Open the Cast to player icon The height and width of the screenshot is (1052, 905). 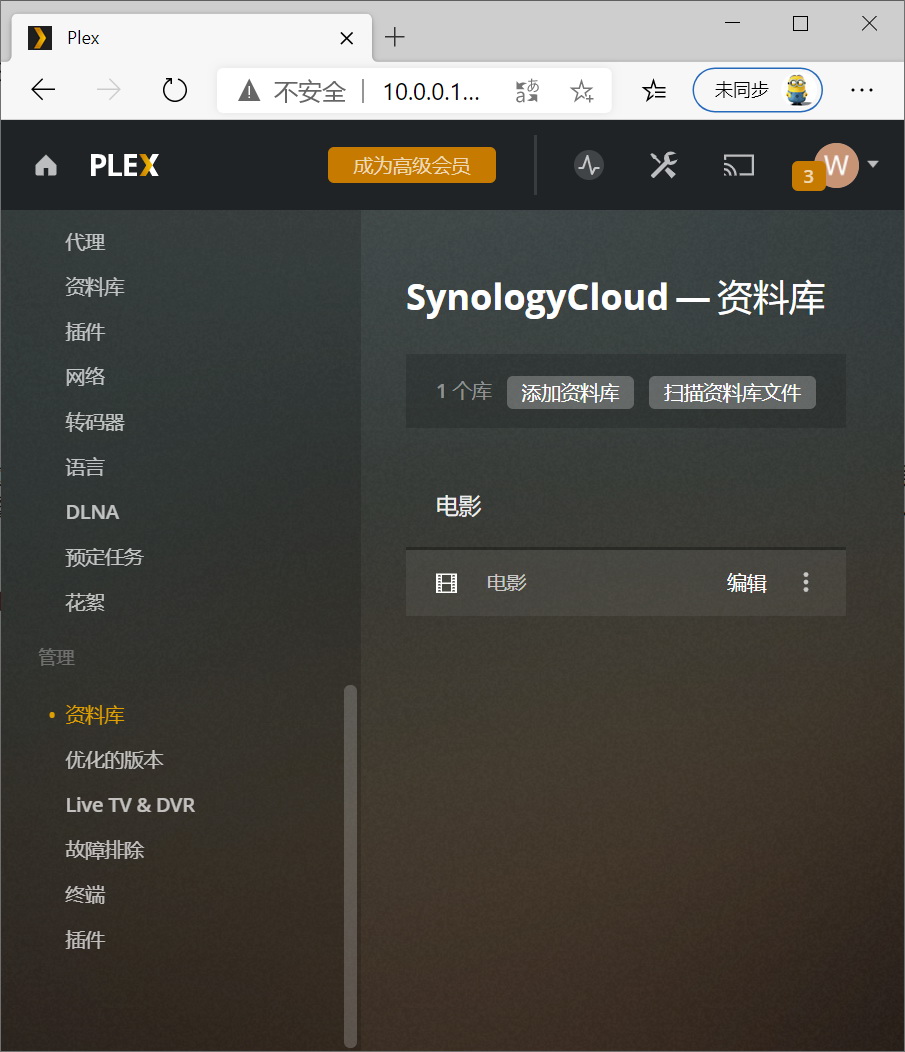738,165
